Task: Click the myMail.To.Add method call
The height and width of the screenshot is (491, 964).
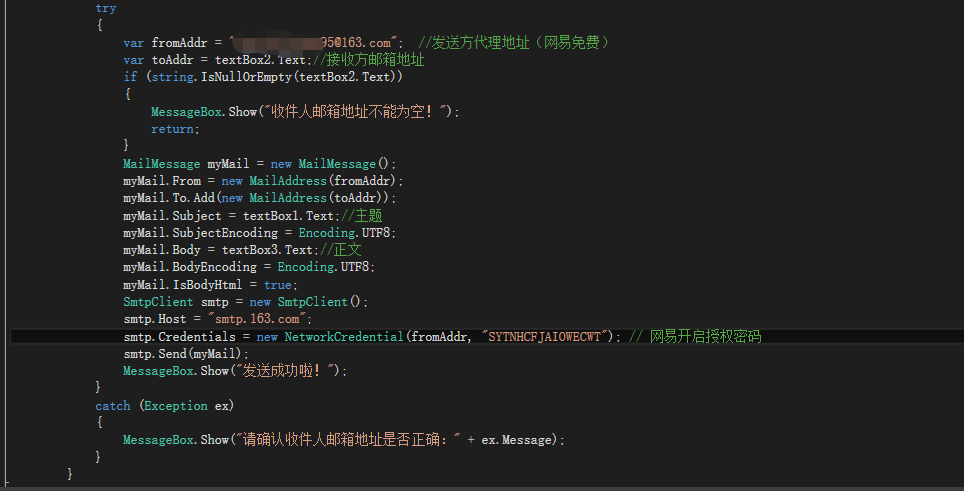Action: [x=180, y=198]
